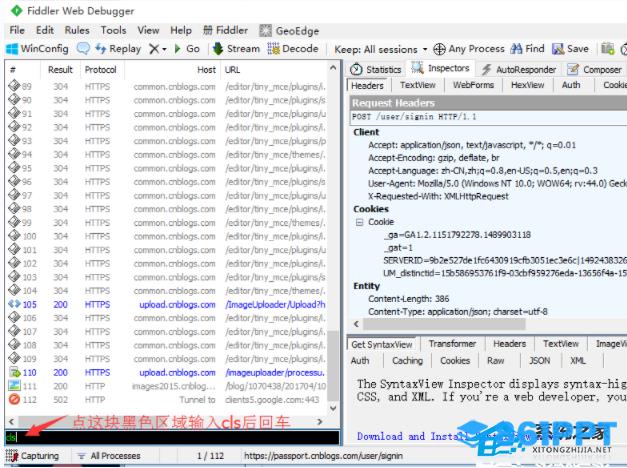Select session 104 themes row

[167, 291]
